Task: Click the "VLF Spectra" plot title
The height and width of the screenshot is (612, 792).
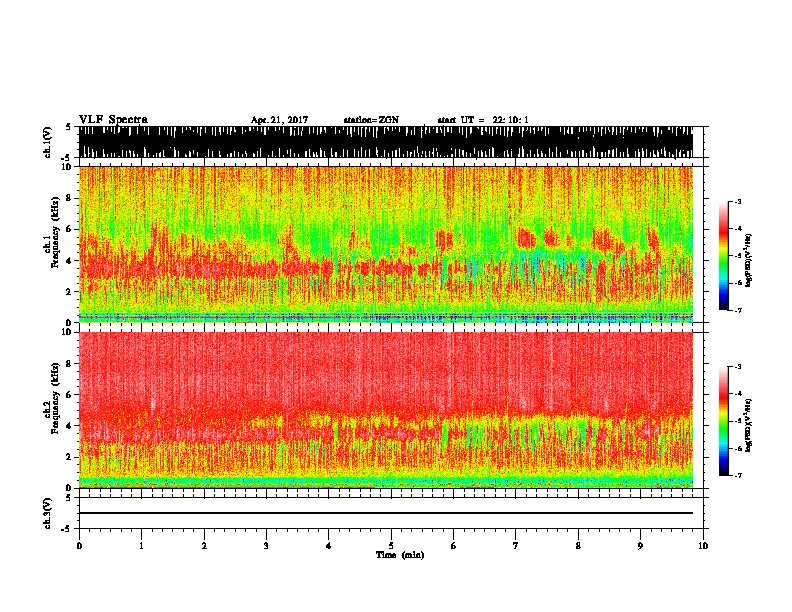Action: click(113, 120)
